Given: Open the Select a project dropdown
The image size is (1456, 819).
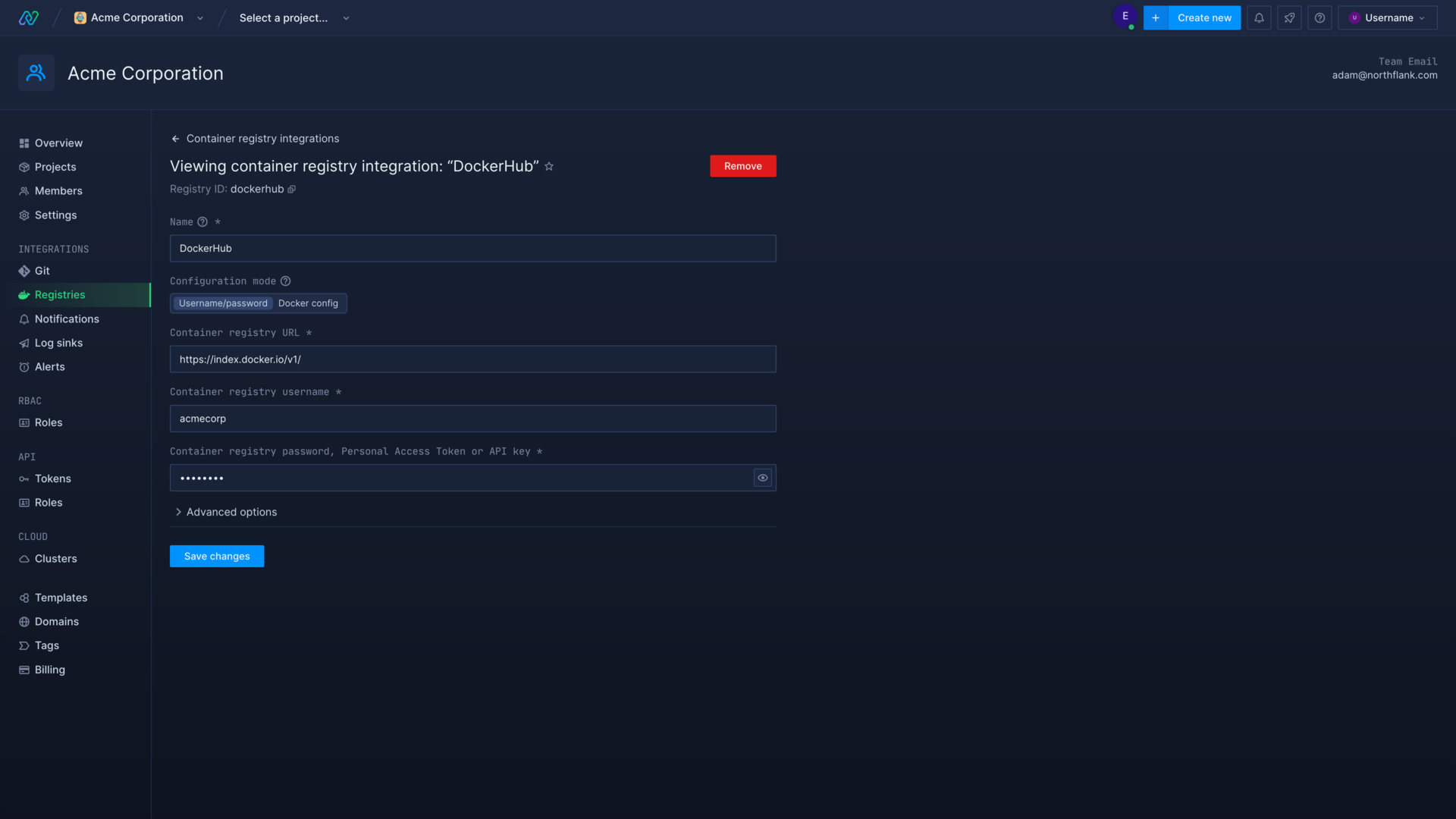Looking at the screenshot, I should click(x=294, y=17).
